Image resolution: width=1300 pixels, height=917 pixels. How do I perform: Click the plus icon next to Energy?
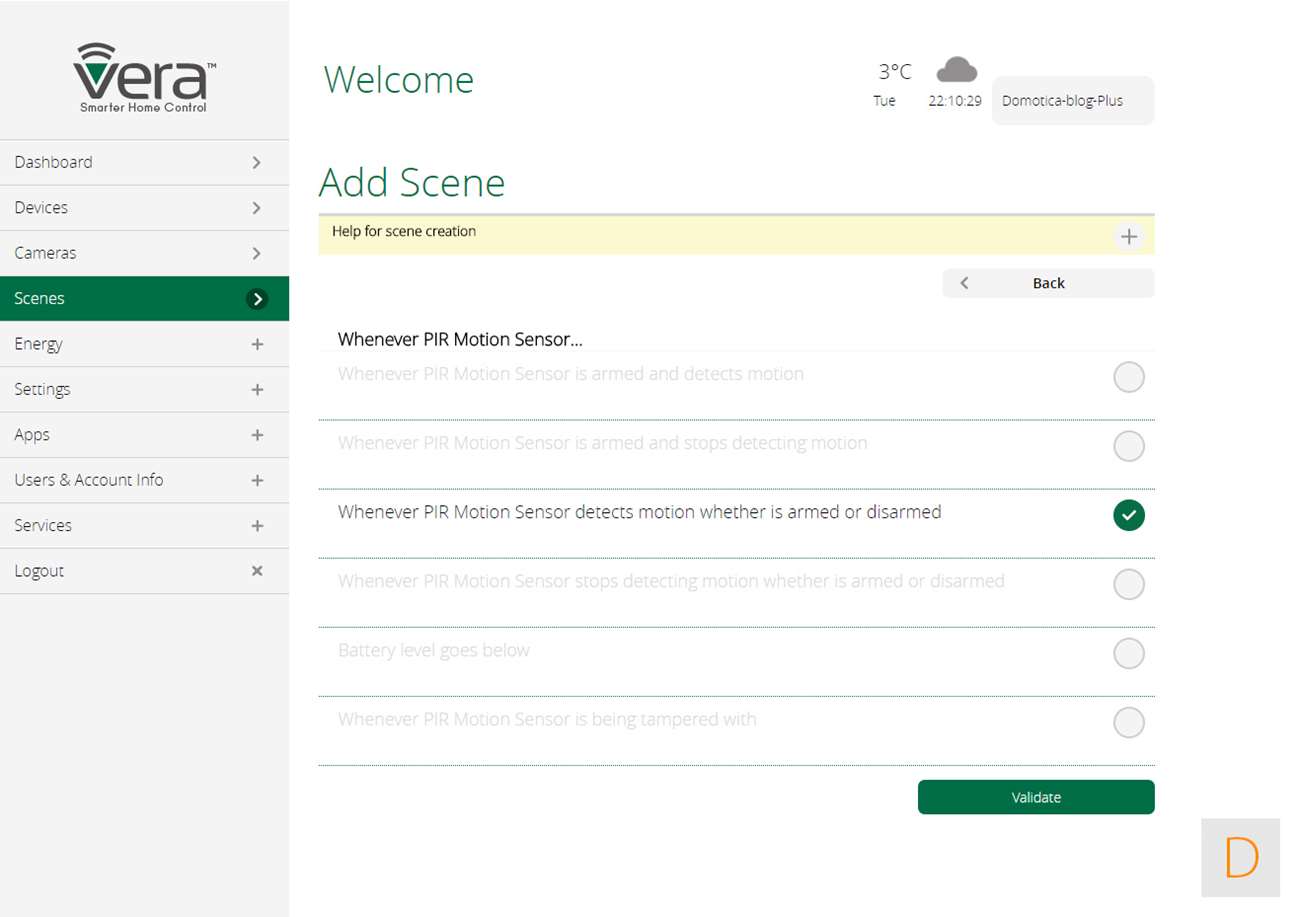click(257, 344)
